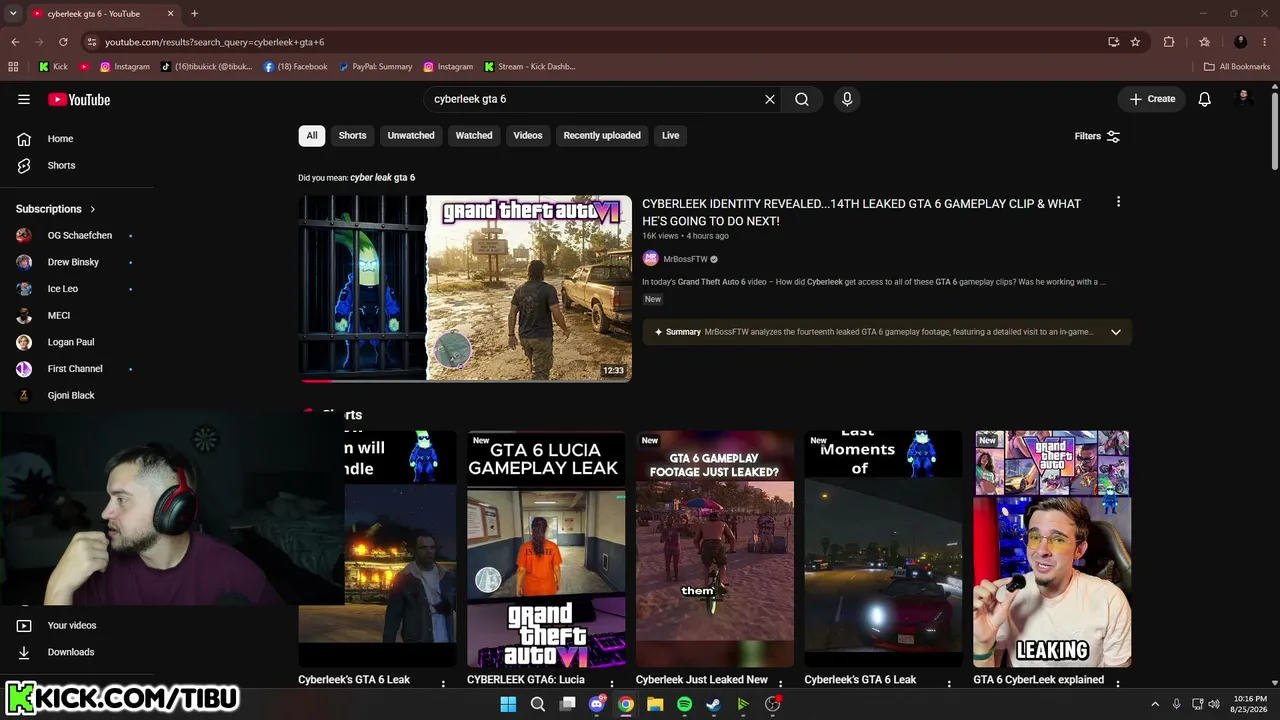The width and height of the screenshot is (1280, 720).
Task: Go back in the browser
Action: (x=15, y=42)
